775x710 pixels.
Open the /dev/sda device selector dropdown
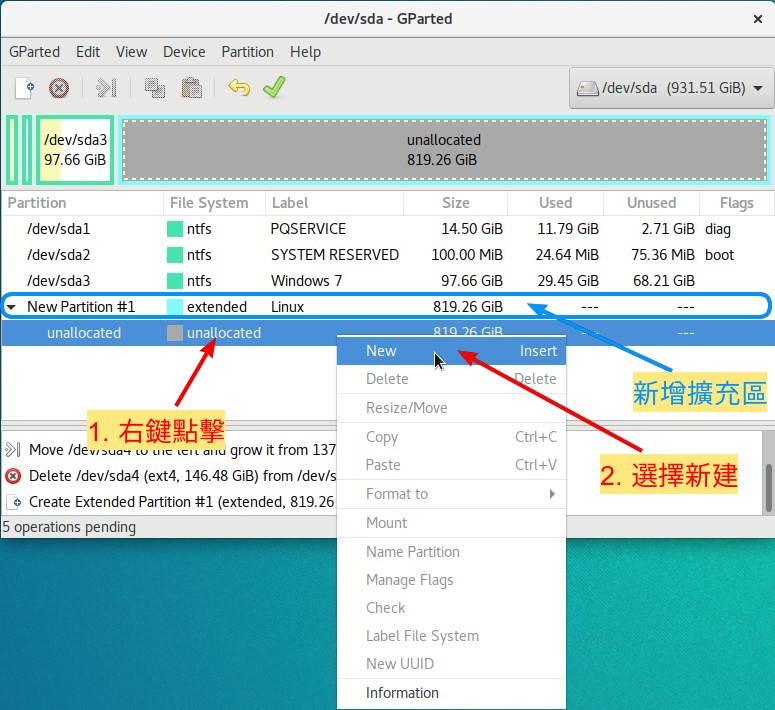(x=670, y=88)
